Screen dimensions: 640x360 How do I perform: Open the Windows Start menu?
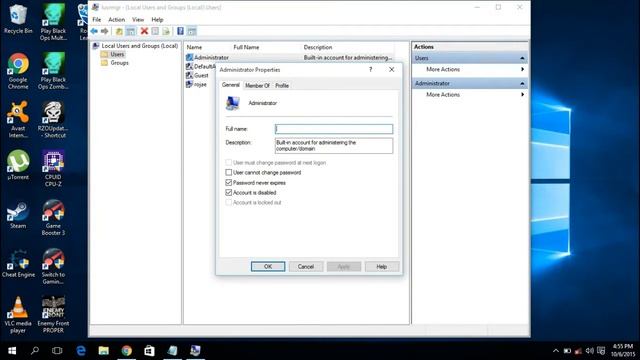(x=12, y=350)
